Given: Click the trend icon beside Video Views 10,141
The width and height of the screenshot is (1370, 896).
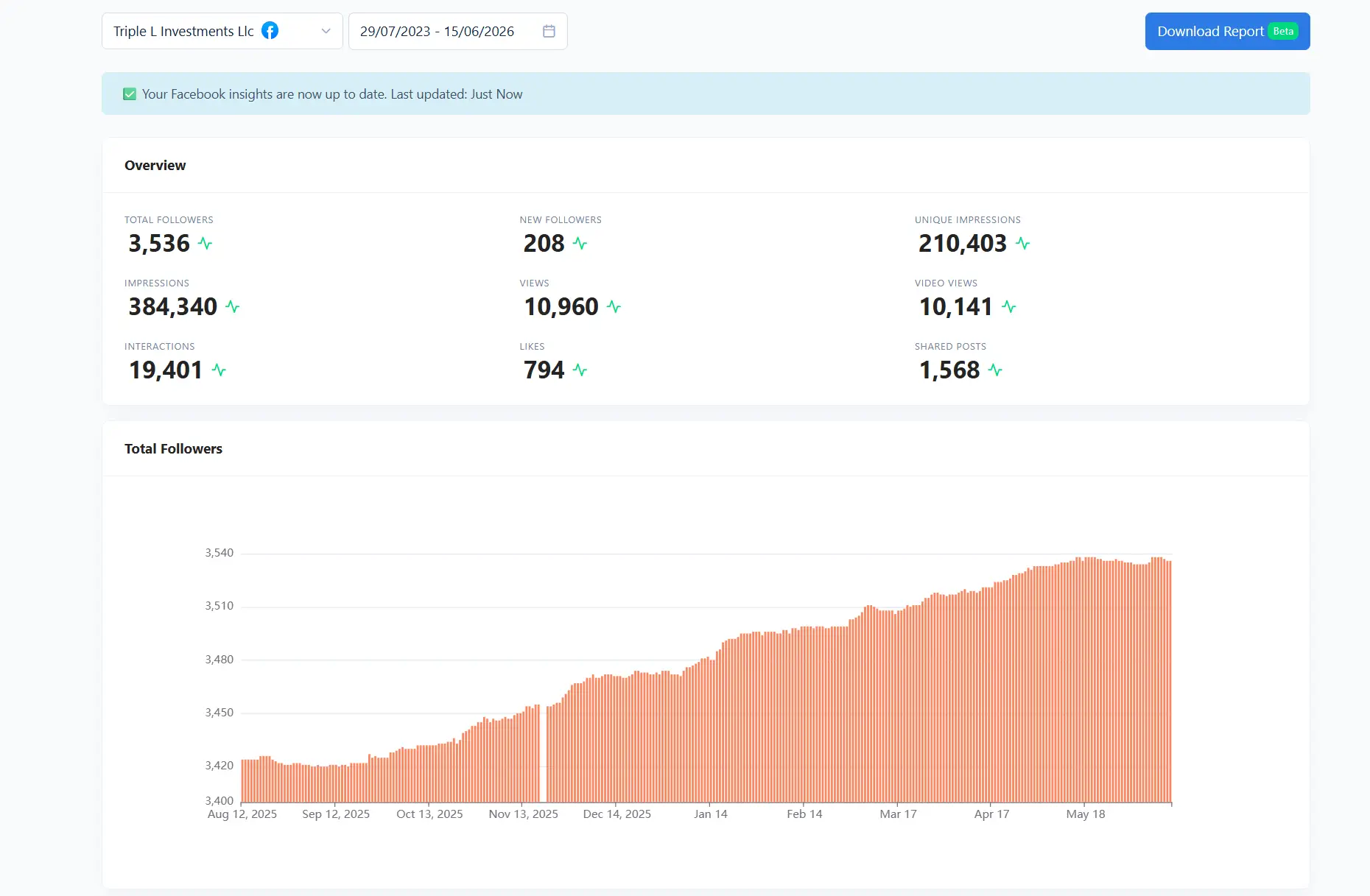Looking at the screenshot, I should [1009, 307].
